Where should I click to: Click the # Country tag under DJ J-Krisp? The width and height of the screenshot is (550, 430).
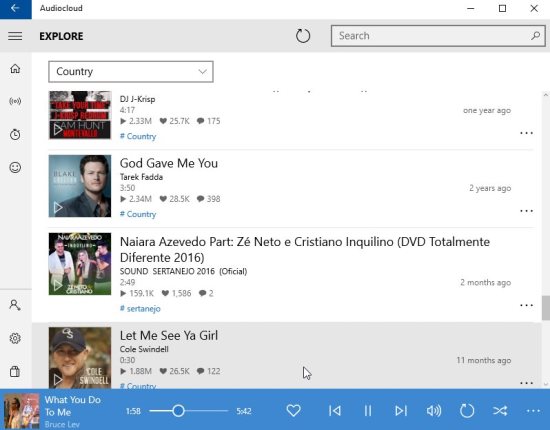(x=138, y=136)
